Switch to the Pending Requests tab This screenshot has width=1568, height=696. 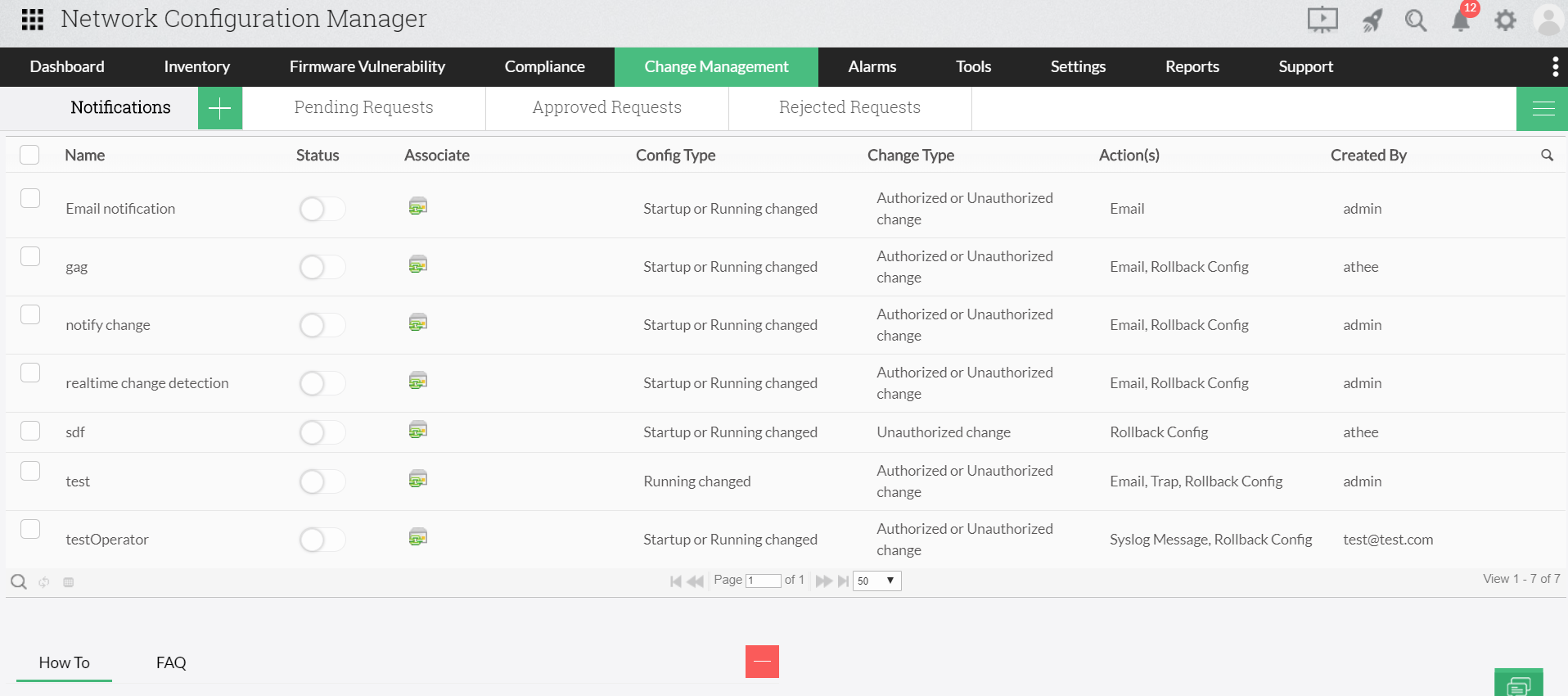(x=363, y=107)
